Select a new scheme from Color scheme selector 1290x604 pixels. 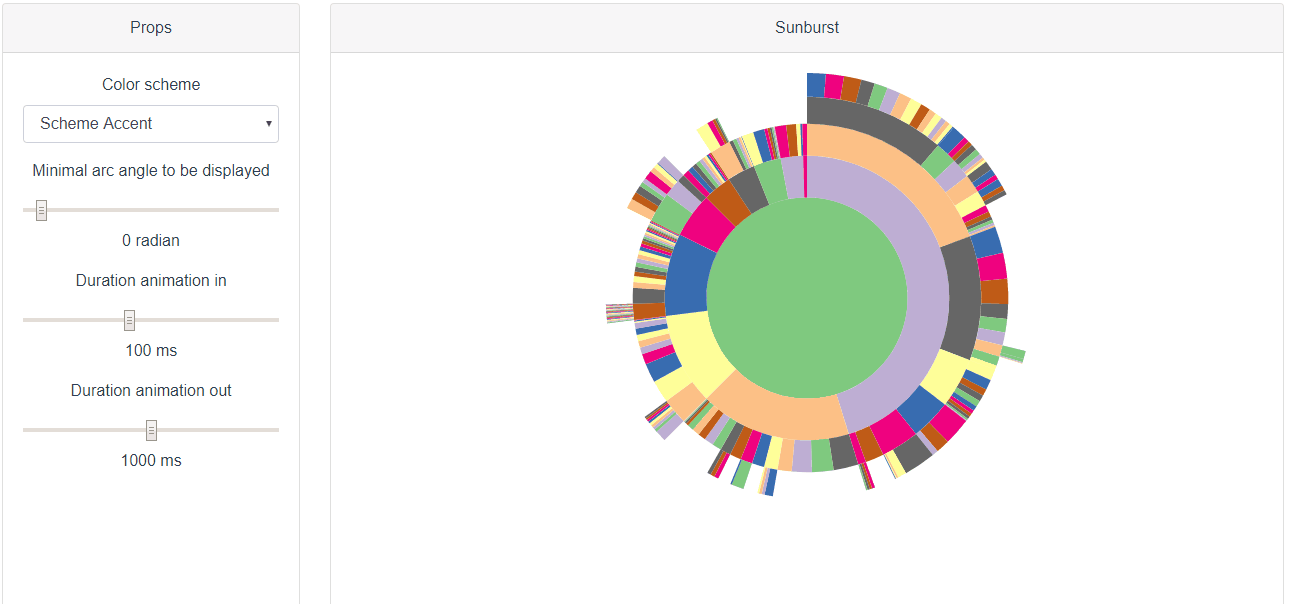150,123
